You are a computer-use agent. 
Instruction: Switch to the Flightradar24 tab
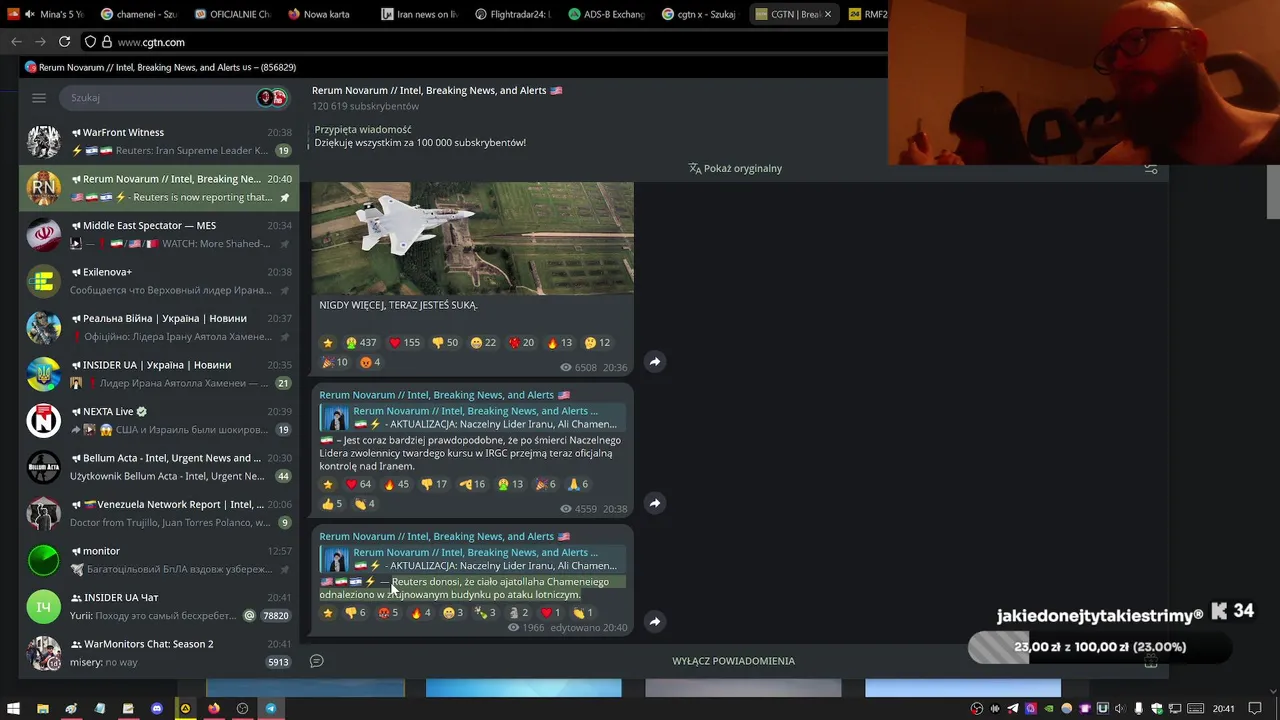pos(512,14)
